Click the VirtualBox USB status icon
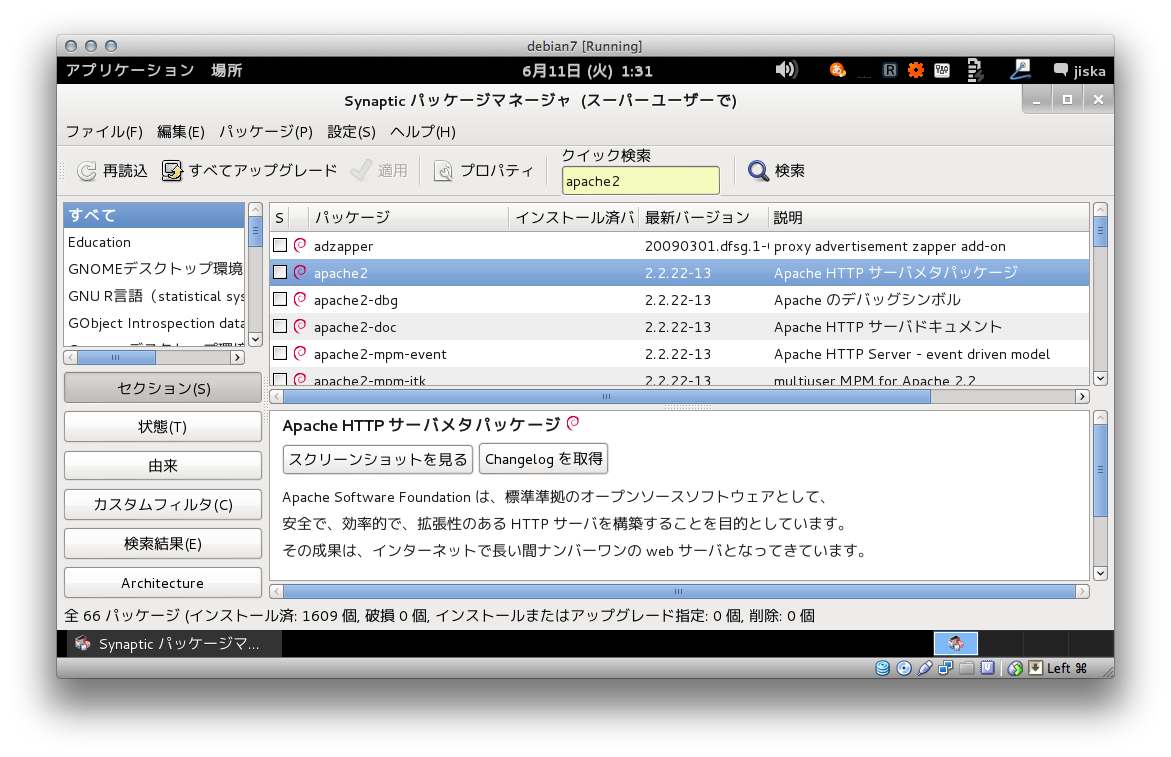 925,668
